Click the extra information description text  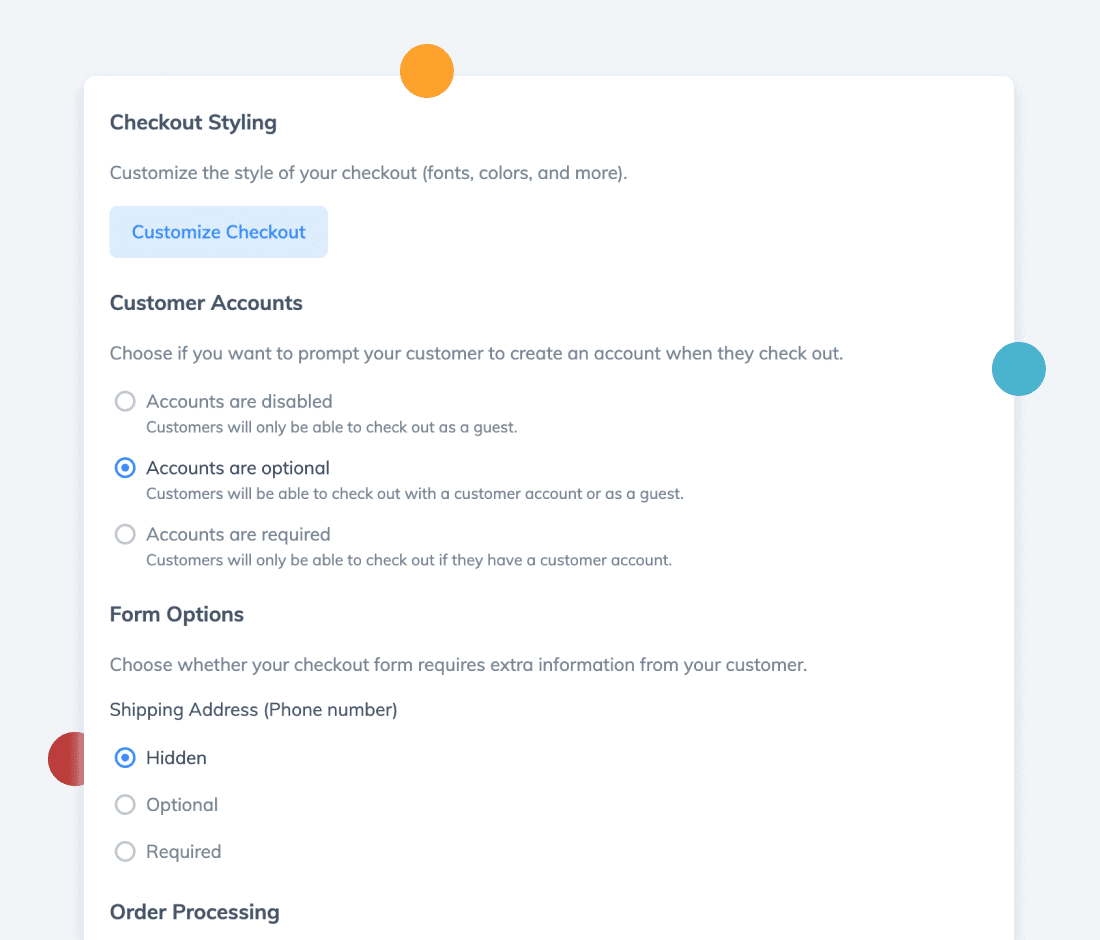pyautogui.click(x=458, y=665)
